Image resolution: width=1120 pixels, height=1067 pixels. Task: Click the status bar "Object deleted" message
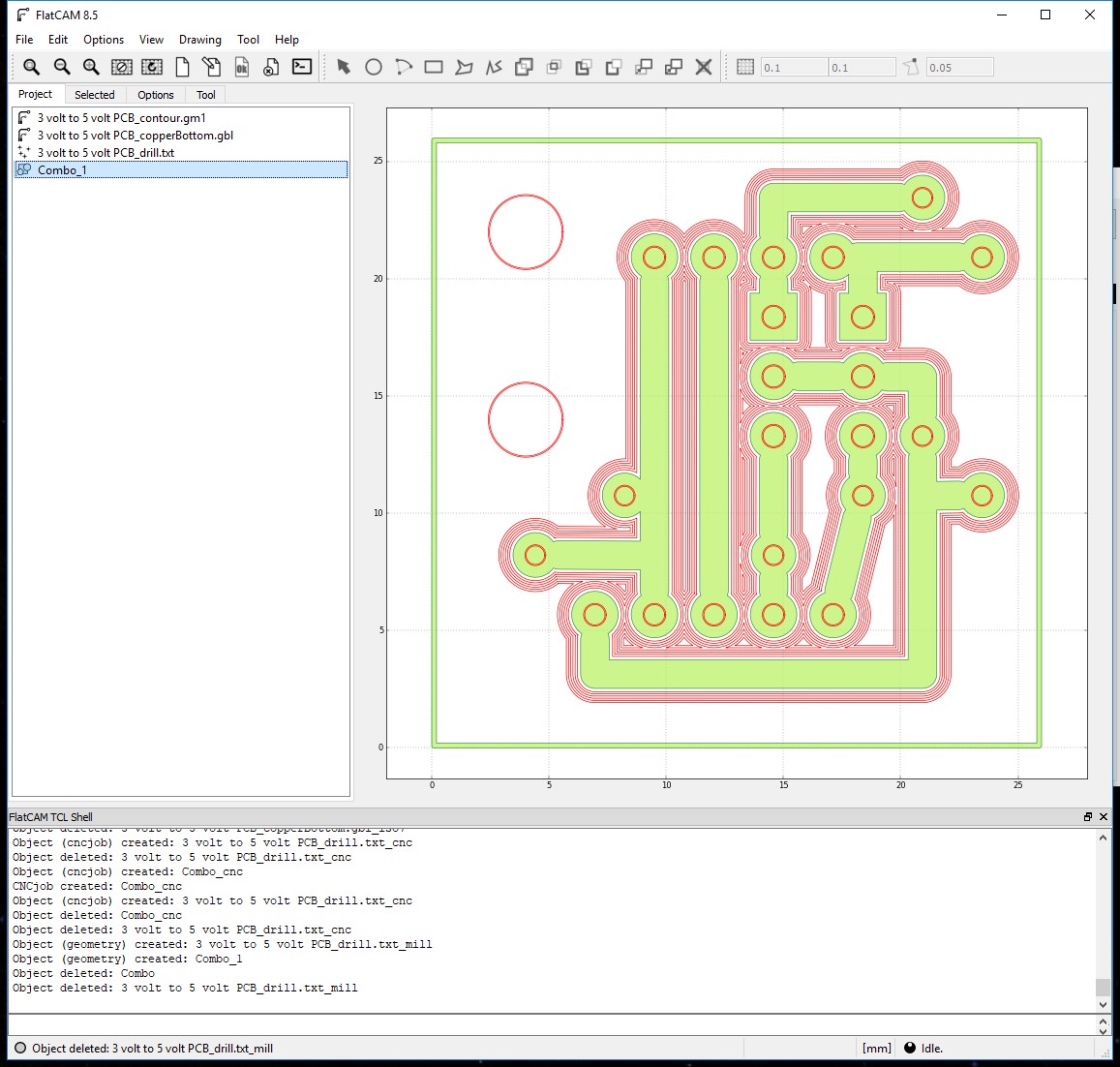[152, 1049]
